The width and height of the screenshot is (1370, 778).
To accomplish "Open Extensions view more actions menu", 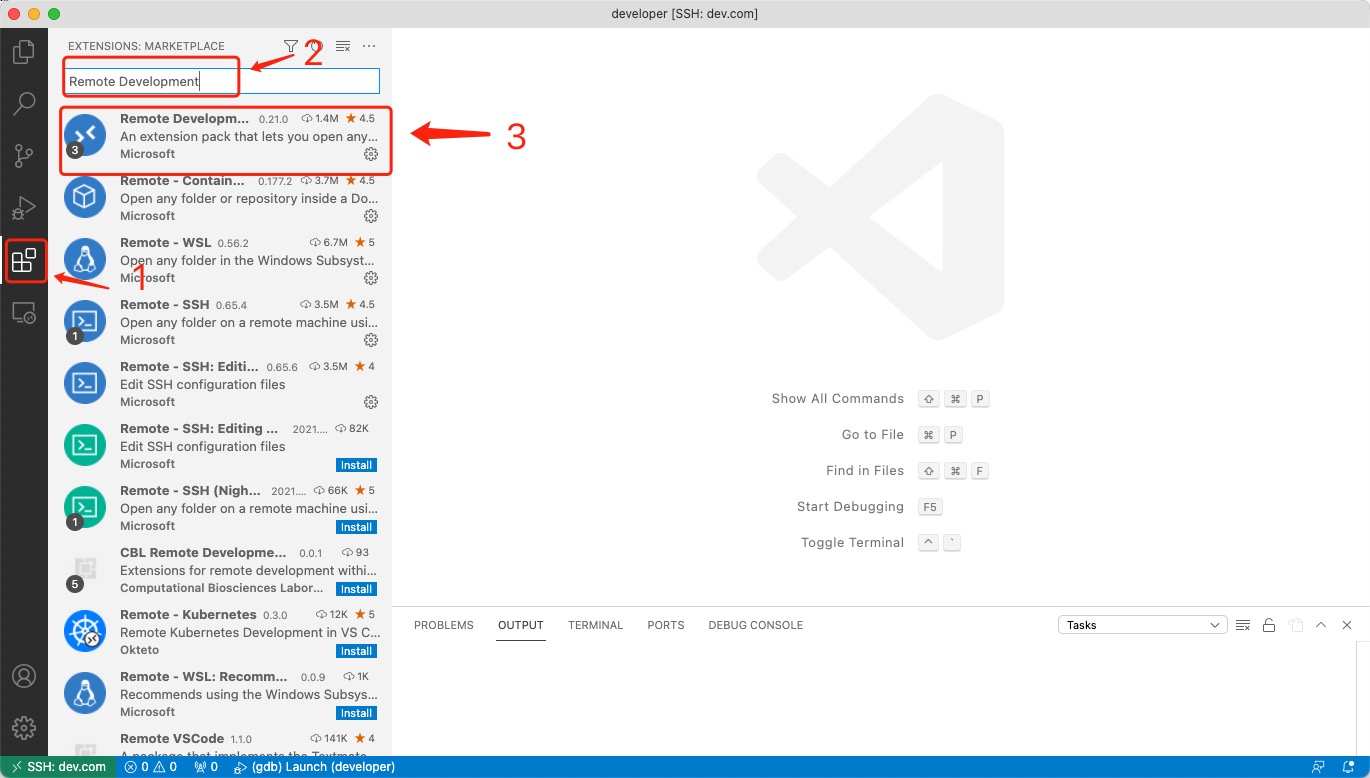I will [369, 46].
